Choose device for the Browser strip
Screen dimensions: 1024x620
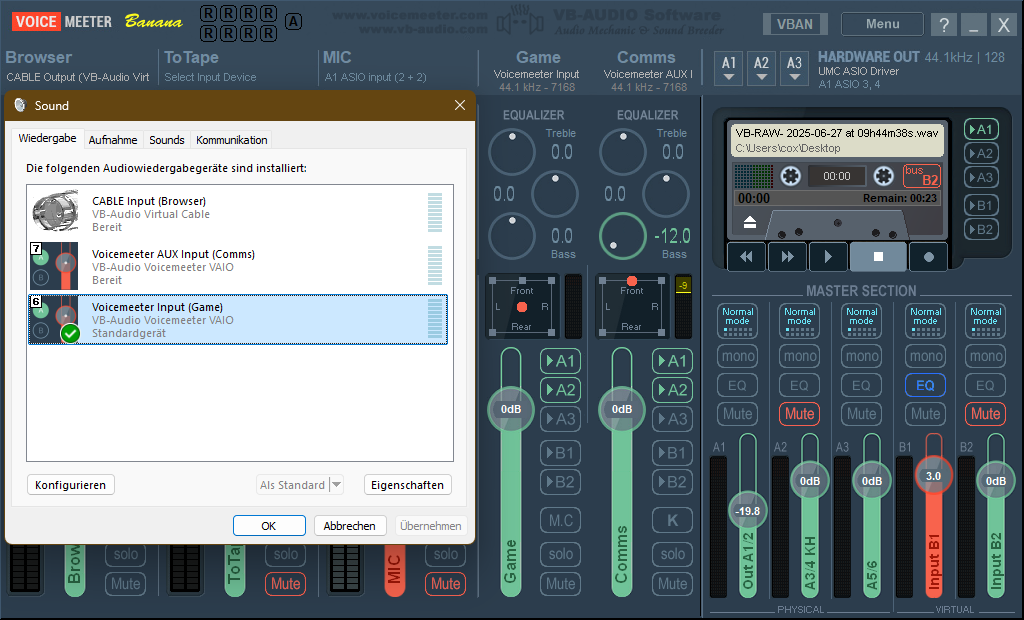(x=78, y=77)
